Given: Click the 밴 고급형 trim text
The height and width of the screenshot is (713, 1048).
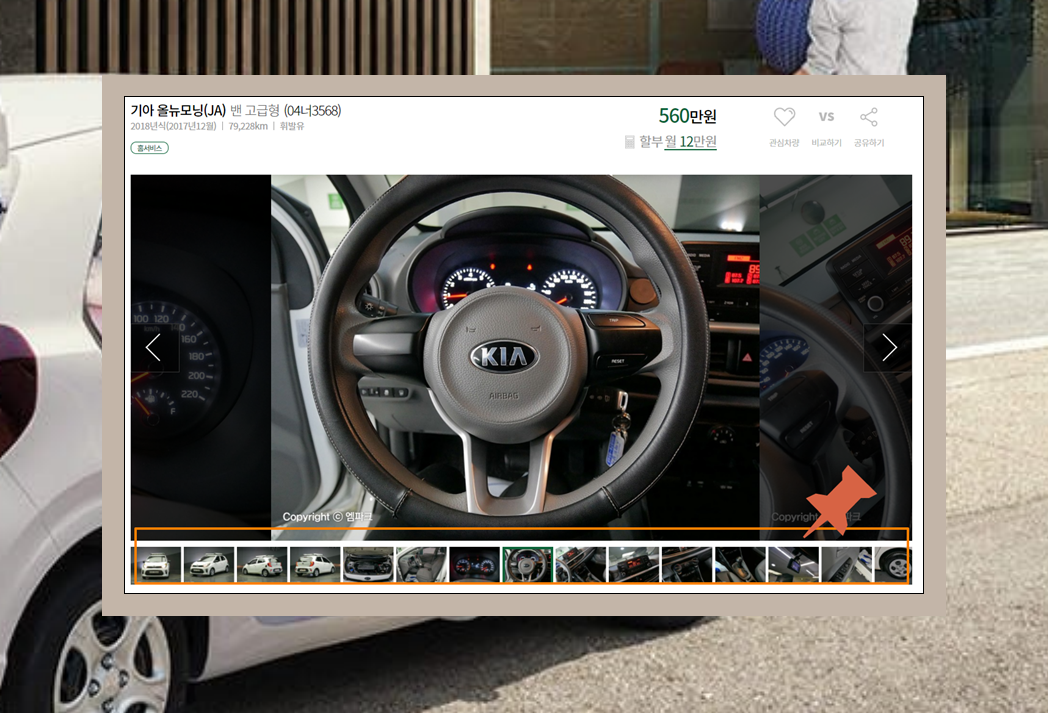Looking at the screenshot, I should tap(255, 110).
